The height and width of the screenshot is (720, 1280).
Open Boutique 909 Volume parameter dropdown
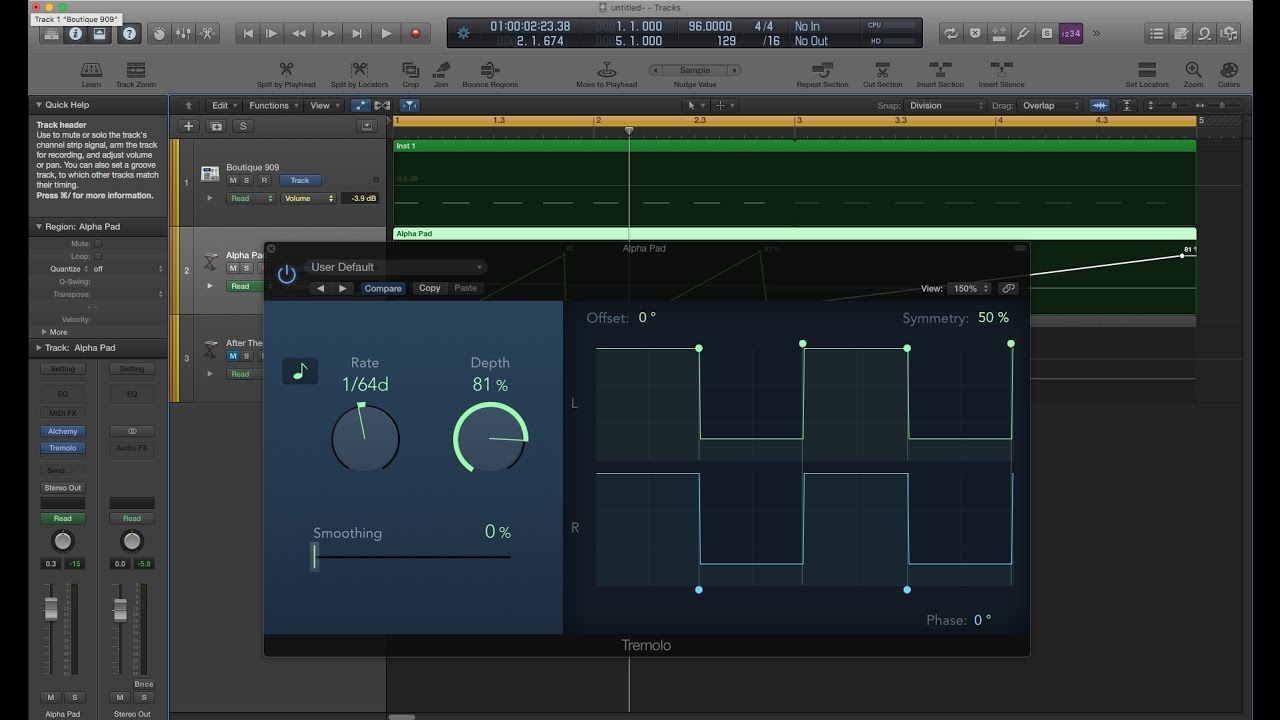(x=309, y=198)
